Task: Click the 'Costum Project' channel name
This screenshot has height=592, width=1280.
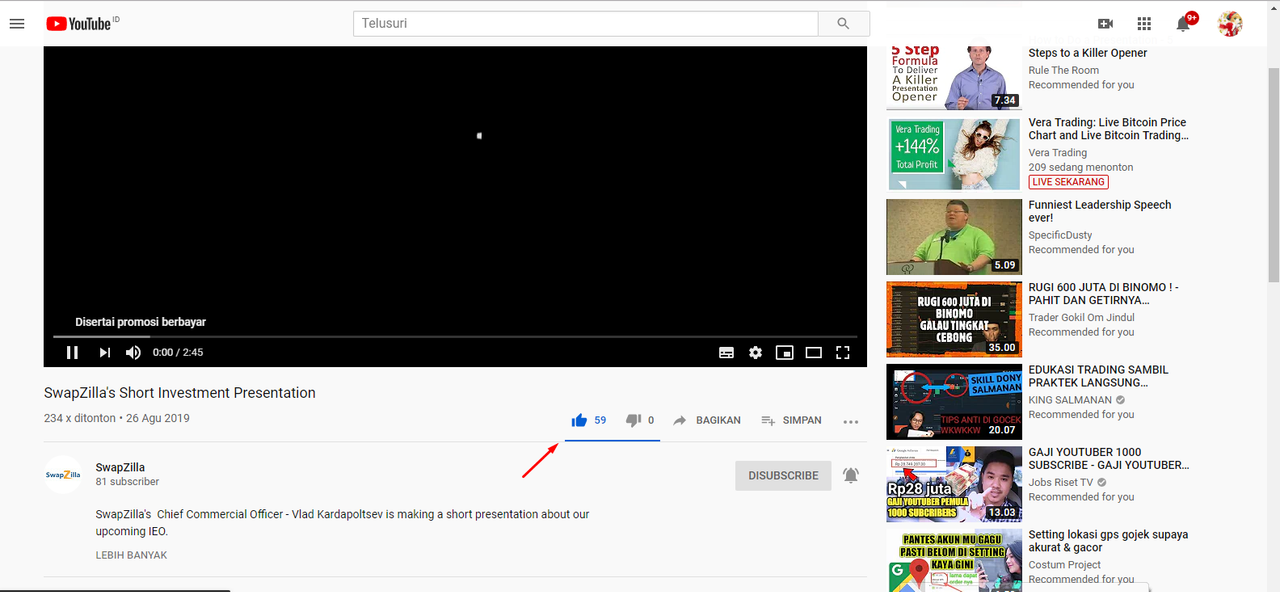Action: click(x=1065, y=565)
